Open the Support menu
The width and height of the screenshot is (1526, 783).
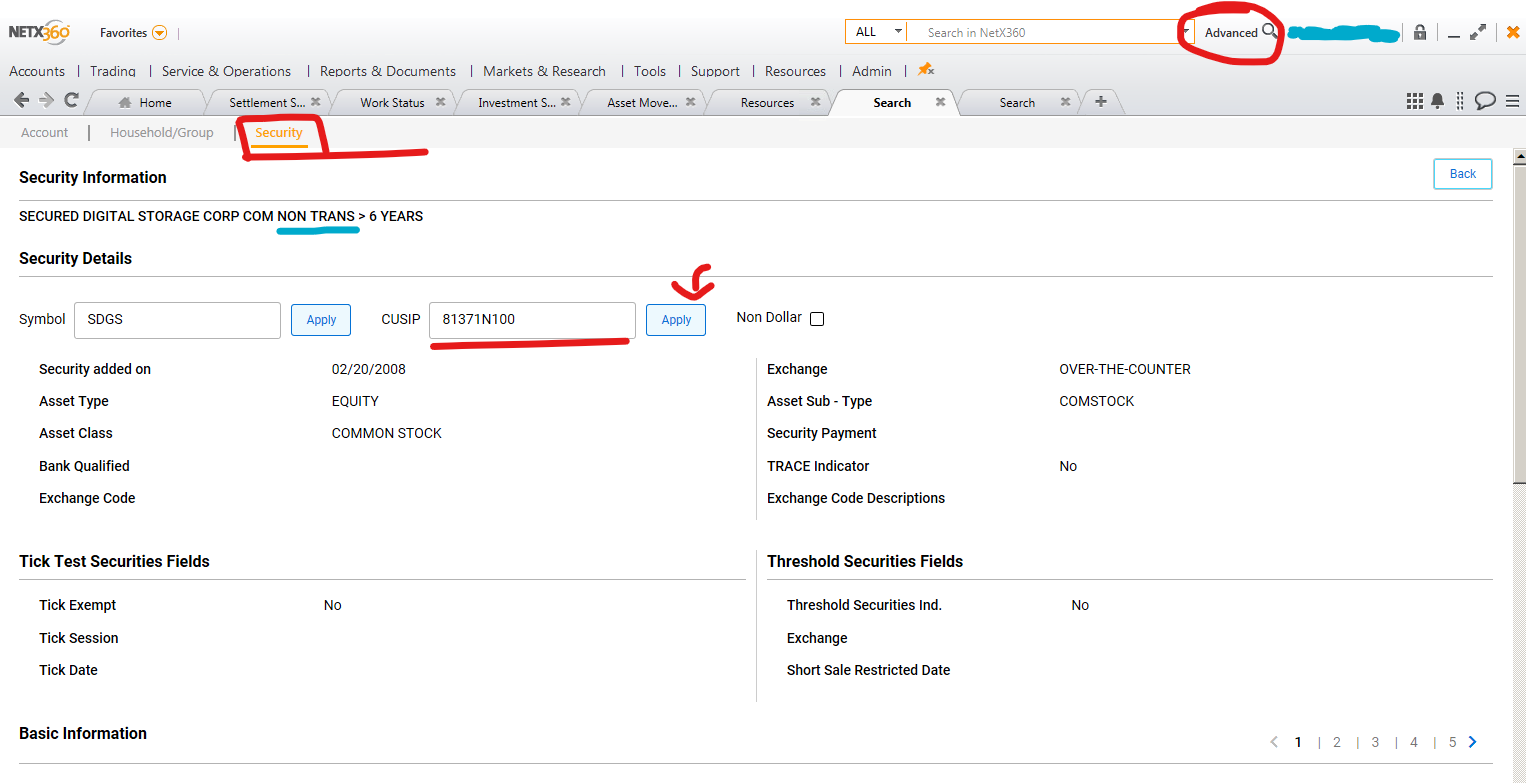pyautogui.click(x=715, y=71)
